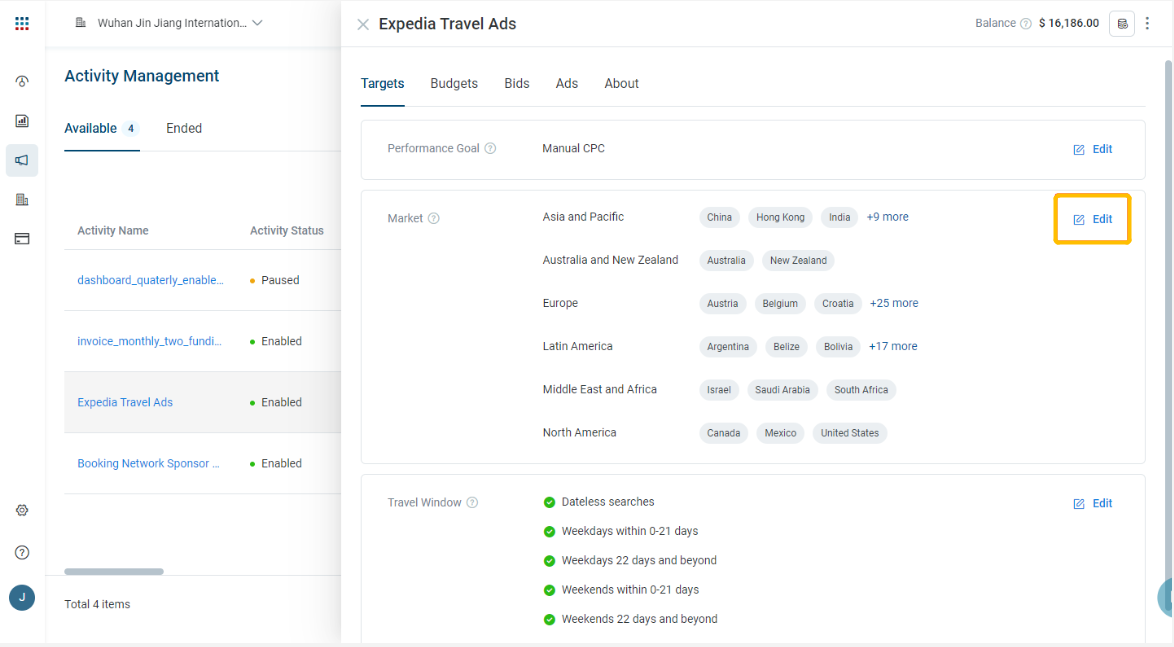Open the help question mark icon in sidebar
Screen dimensions: 1174x647
coord(22,553)
